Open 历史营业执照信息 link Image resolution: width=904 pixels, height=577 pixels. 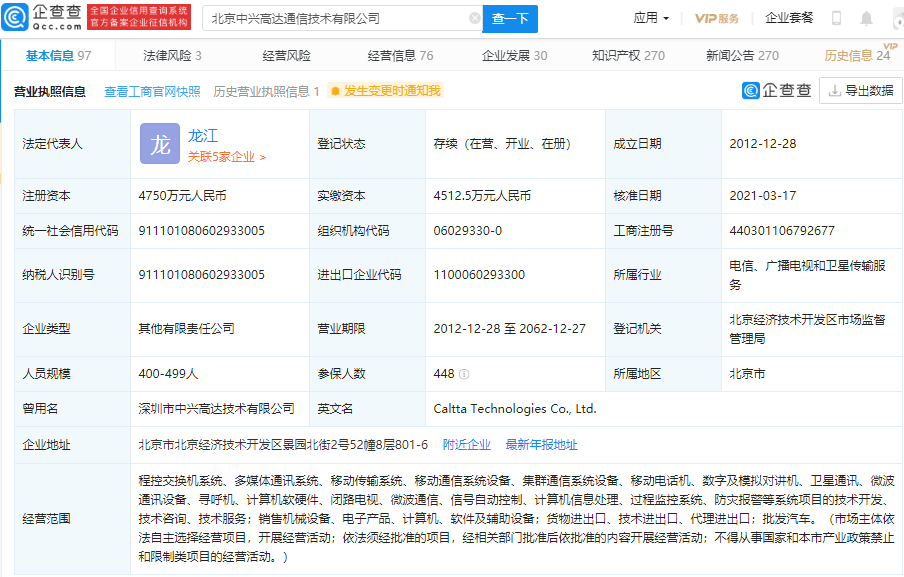pos(266,92)
